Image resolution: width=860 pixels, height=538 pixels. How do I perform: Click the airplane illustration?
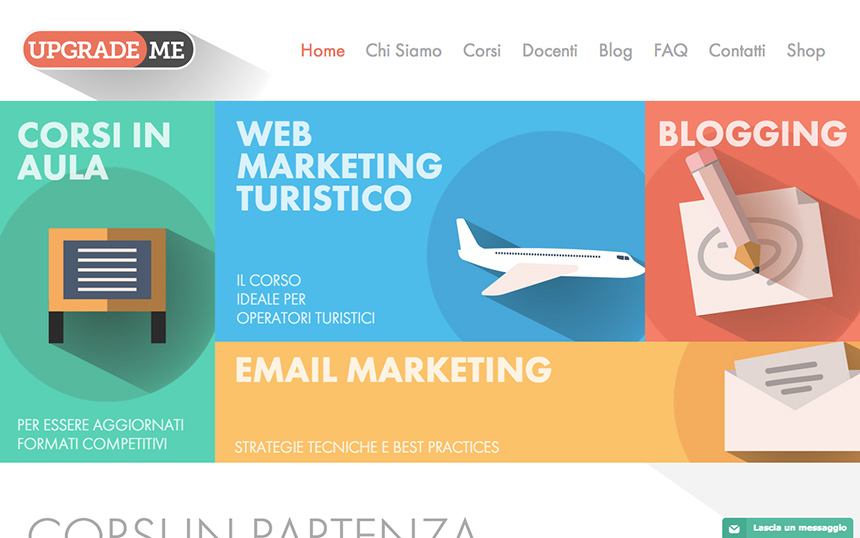pos(550,258)
